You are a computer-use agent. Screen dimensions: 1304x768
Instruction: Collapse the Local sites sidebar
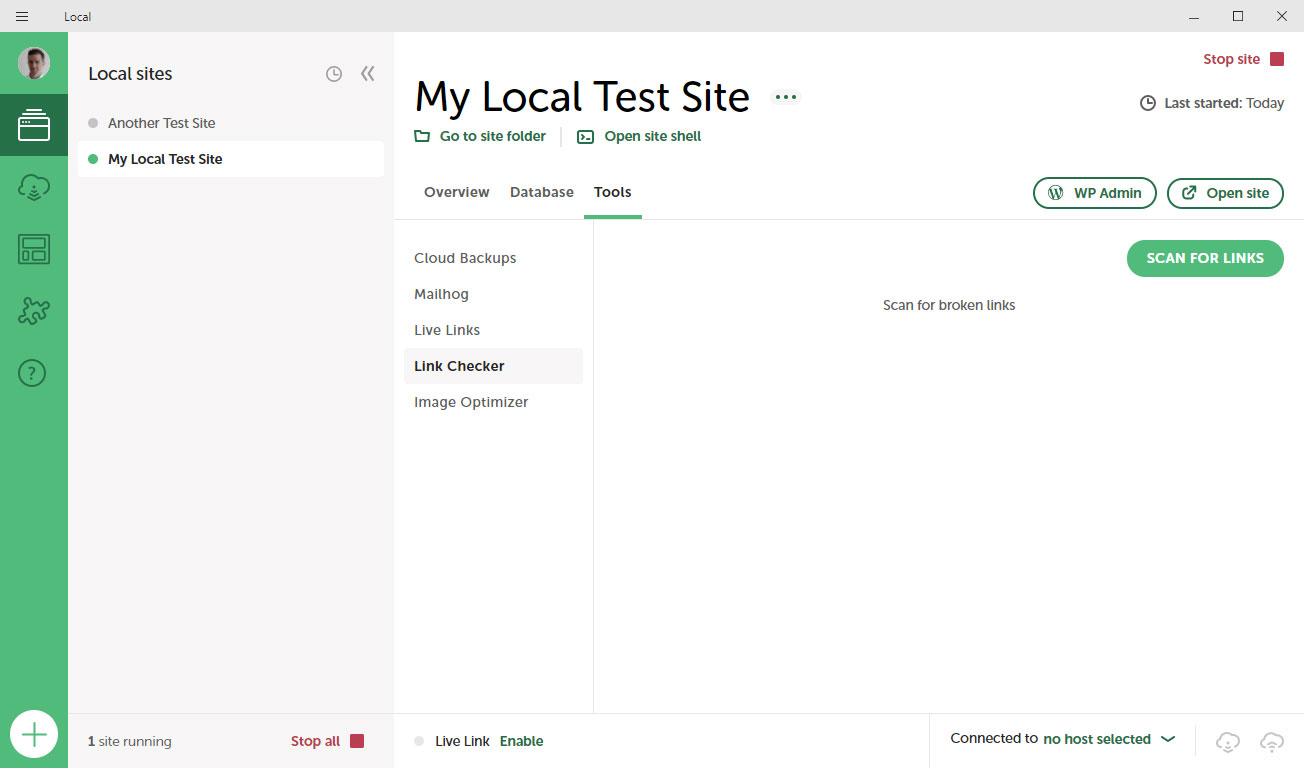tap(368, 74)
